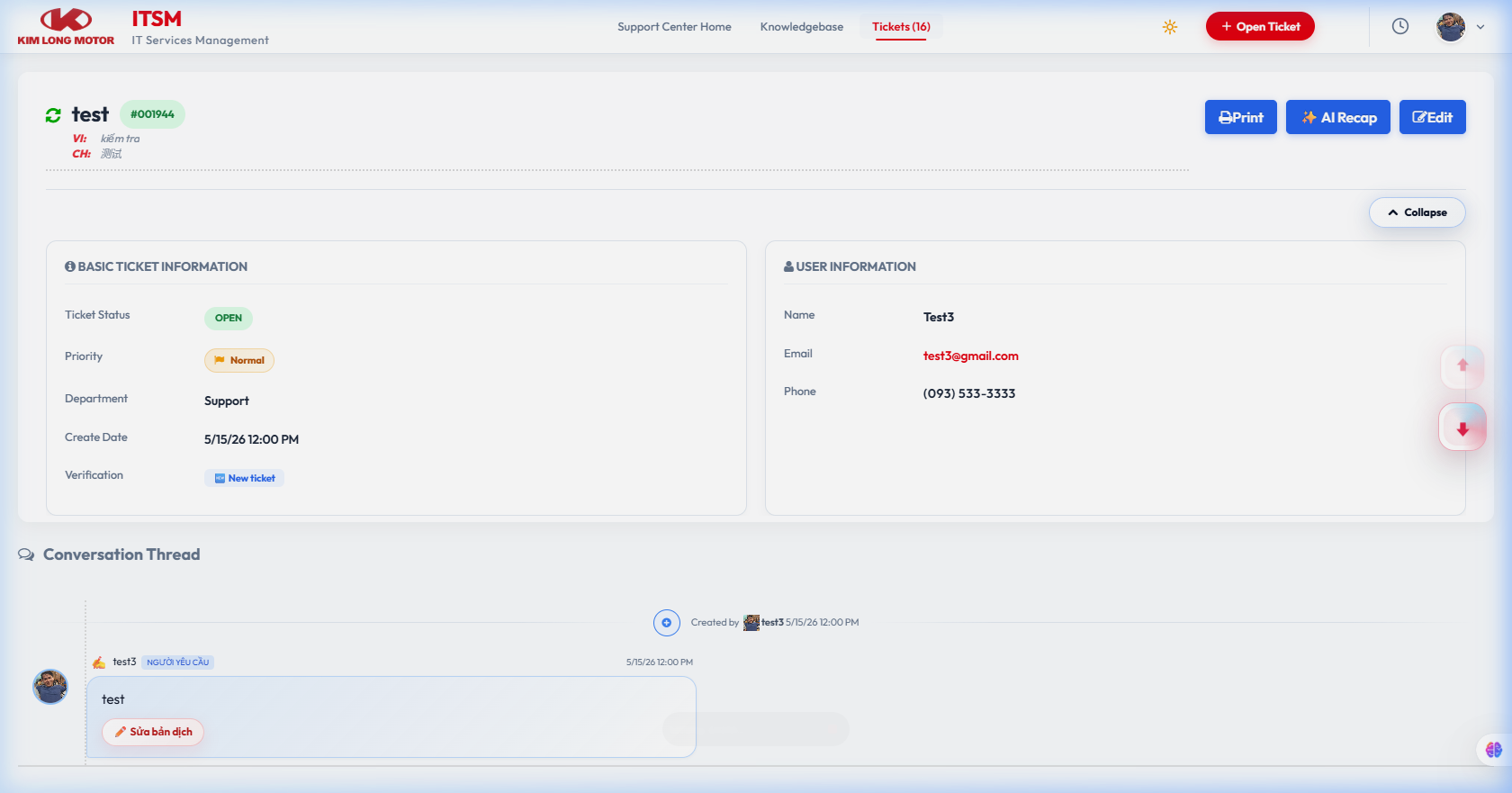Viewport: 1512px width, 793px height.
Task: Open the clock history icon
Action: (x=1400, y=27)
